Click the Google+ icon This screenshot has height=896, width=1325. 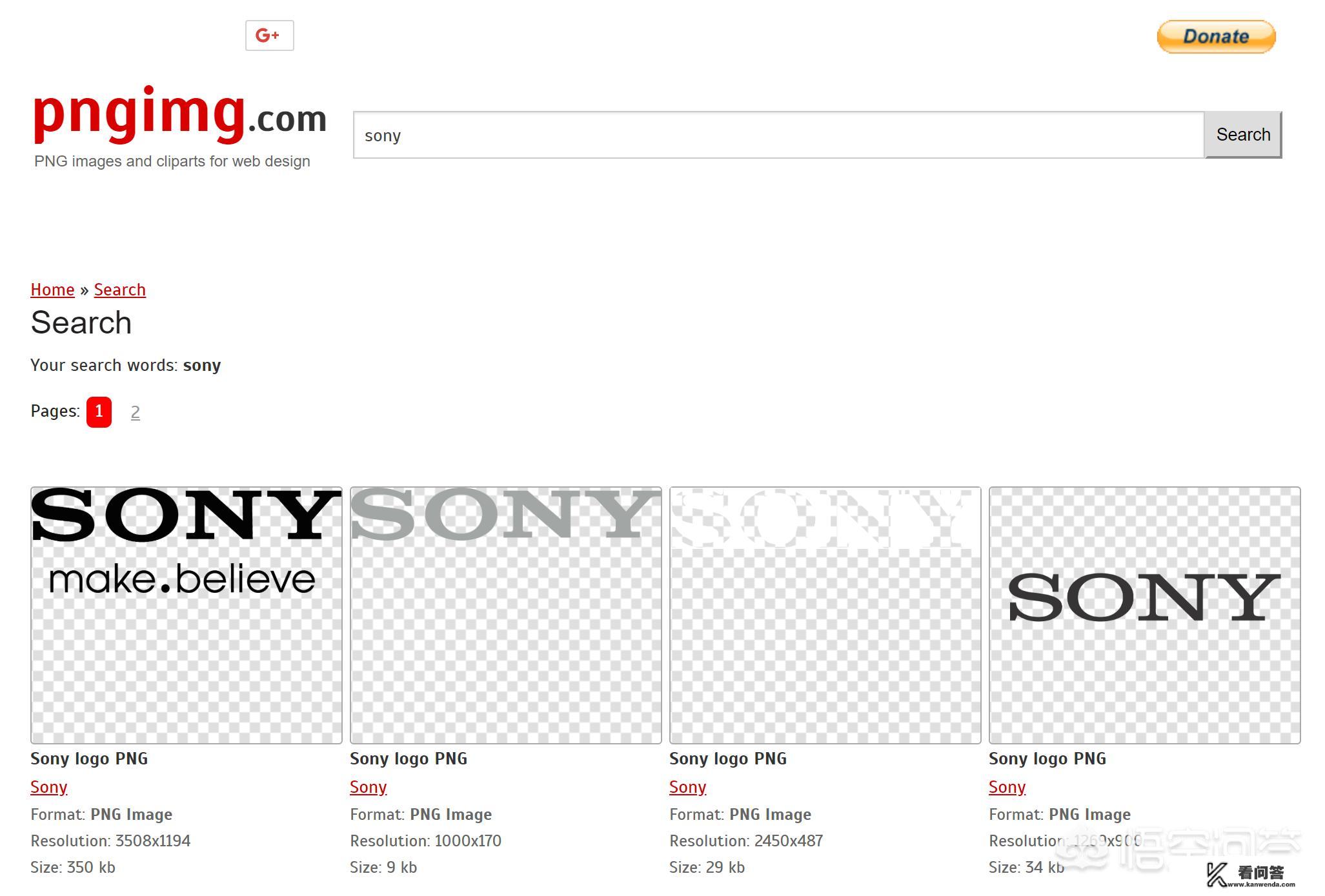[268, 35]
